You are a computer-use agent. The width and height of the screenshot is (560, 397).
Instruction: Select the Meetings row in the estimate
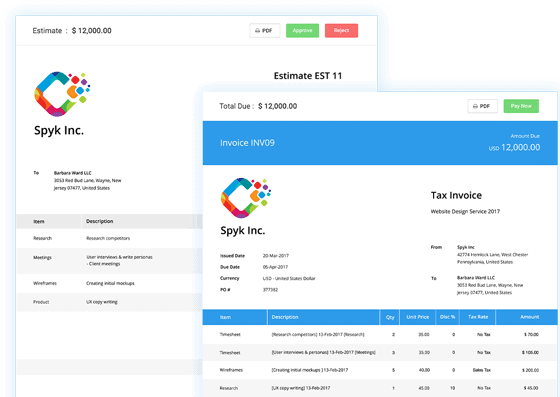[x=109, y=261]
